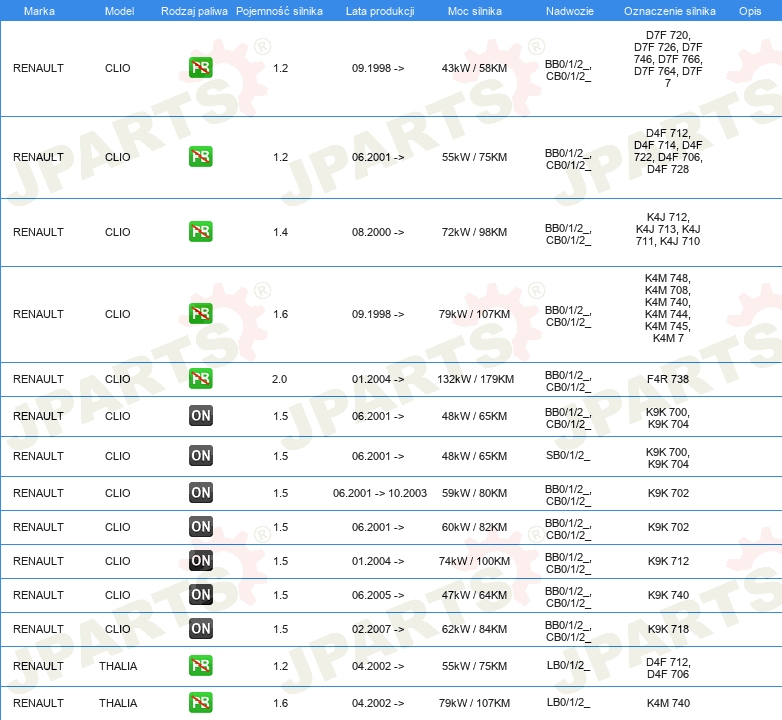This screenshot has width=782, height=720.
Task: Click the diesel ON icon for Clio 62kW / 84KM
Action: point(201,629)
